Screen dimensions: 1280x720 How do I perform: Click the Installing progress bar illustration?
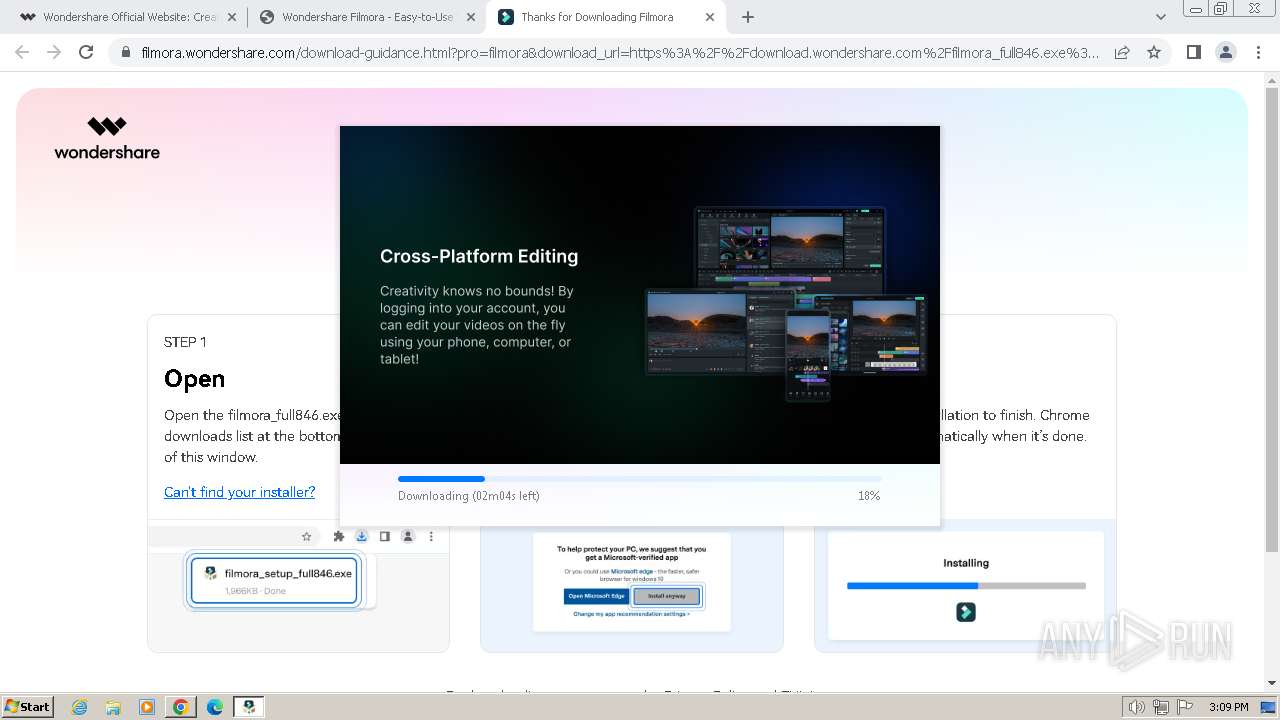pyautogui.click(x=966, y=586)
